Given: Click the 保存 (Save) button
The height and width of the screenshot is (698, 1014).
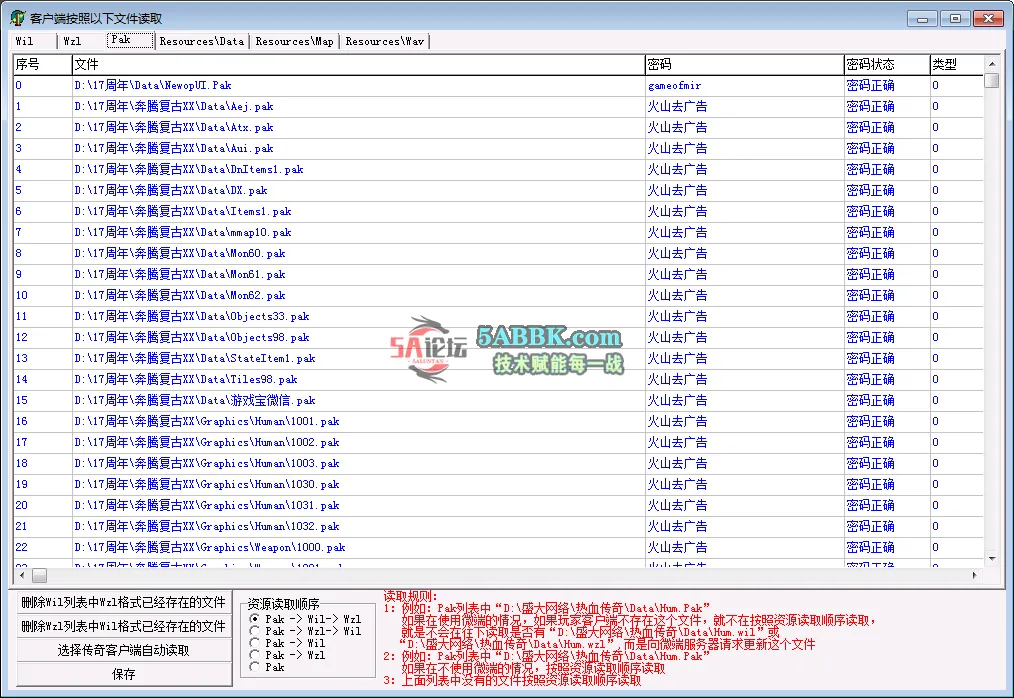Looking at the screenshot, I should click(124, 675).
